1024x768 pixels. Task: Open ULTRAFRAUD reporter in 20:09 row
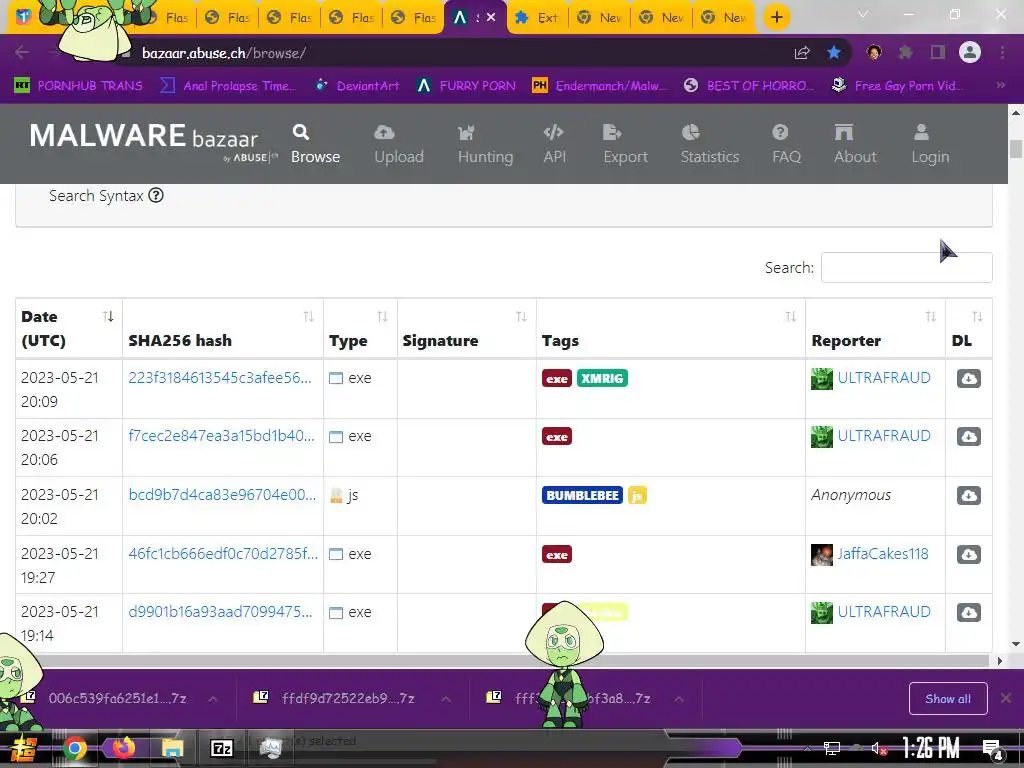point(884,377)
